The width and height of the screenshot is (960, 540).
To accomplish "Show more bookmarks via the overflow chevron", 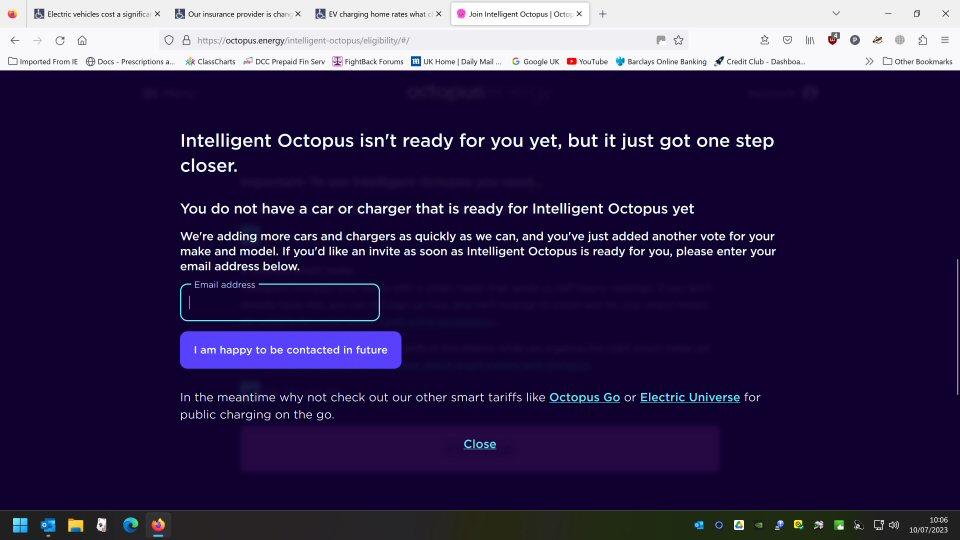I will click(869, 61).
